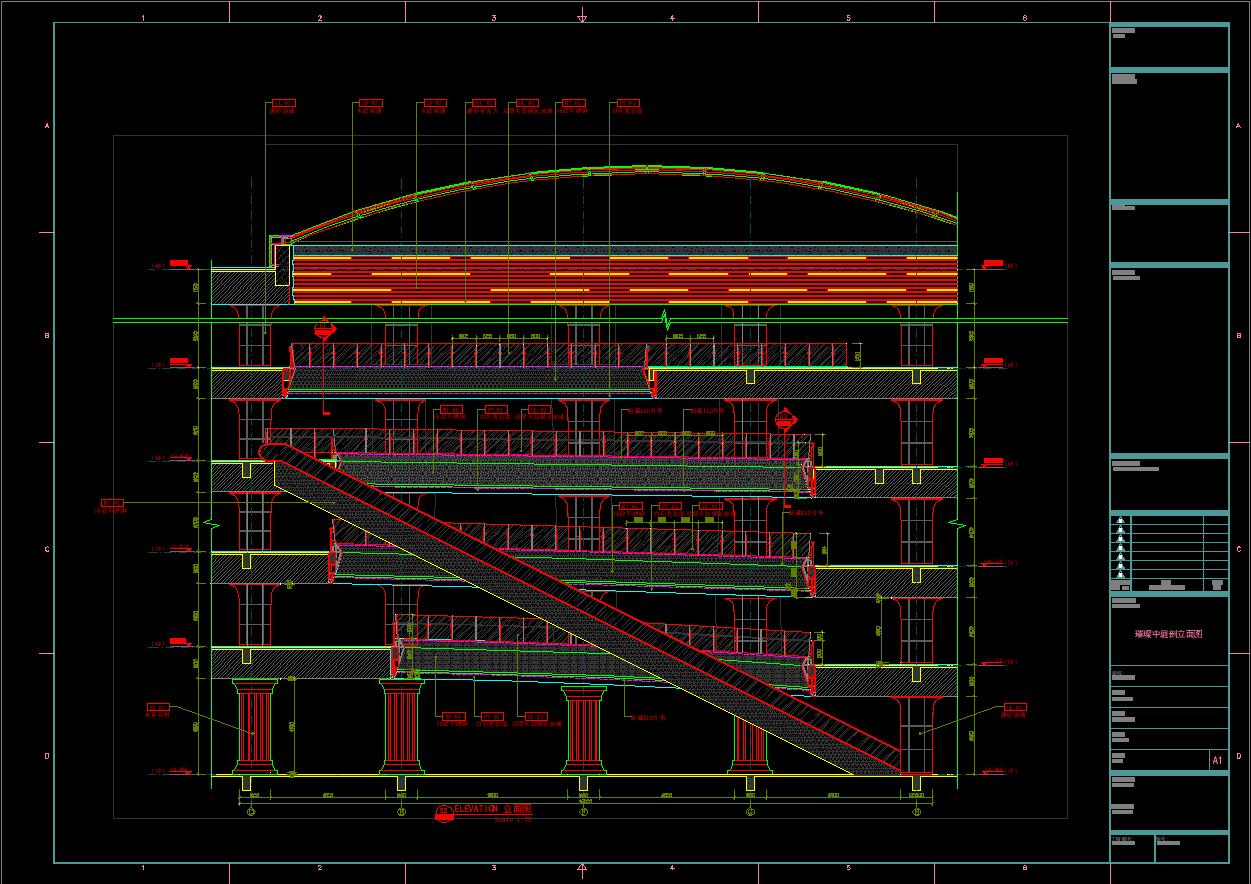The image size is (1251, 884).
Task: Click the diagonal escalator in the atrium
Action: coord(580,610)
